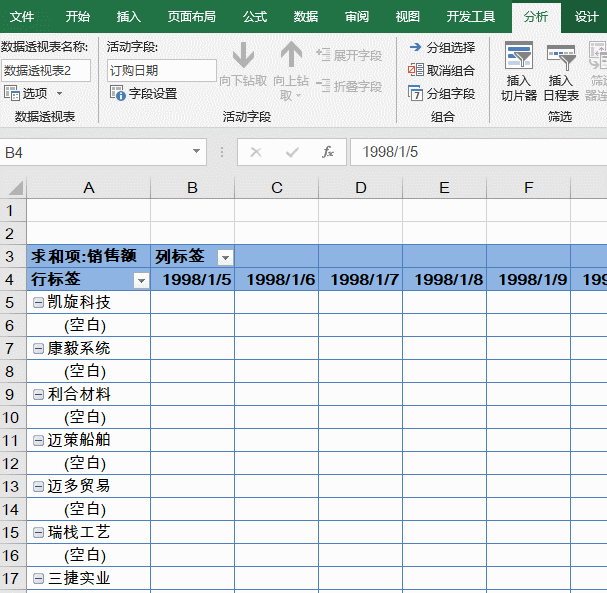This screenshot has height=593, width=607.
Task: Open the 行标签 filter dropdown
Action: click(x=141, y=280)
